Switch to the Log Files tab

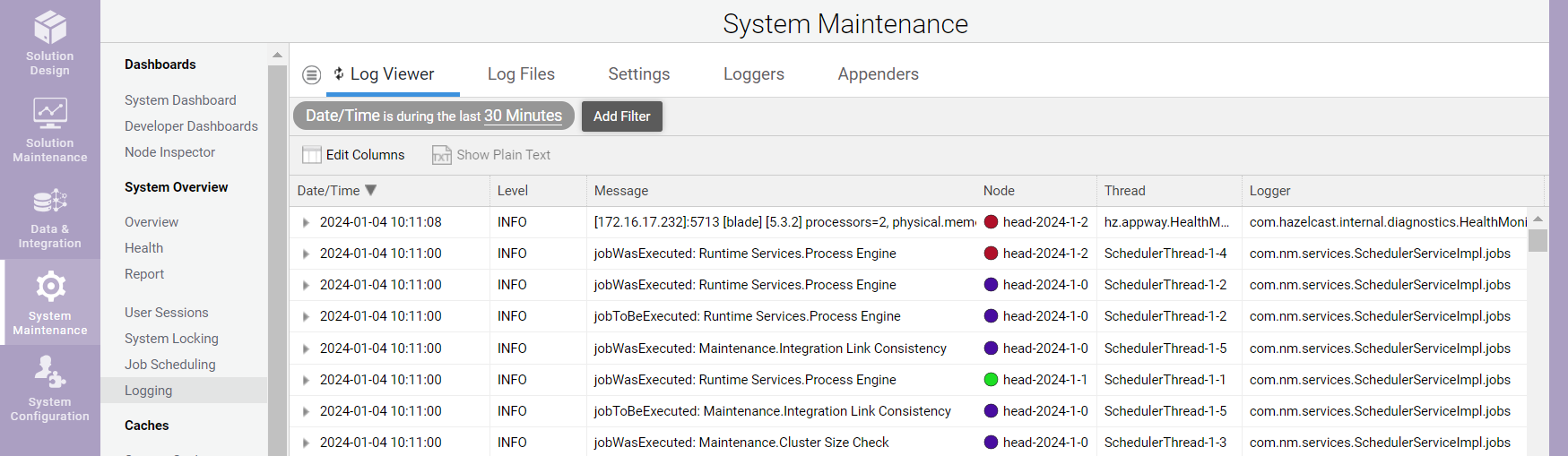[x=521, y=74]
